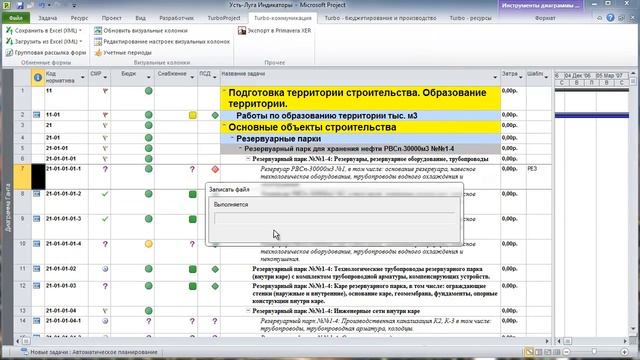Open the СМР column filter dropdown
Image resolution: width=640 pixels, height=360 pixels.
tap(105, 78)
